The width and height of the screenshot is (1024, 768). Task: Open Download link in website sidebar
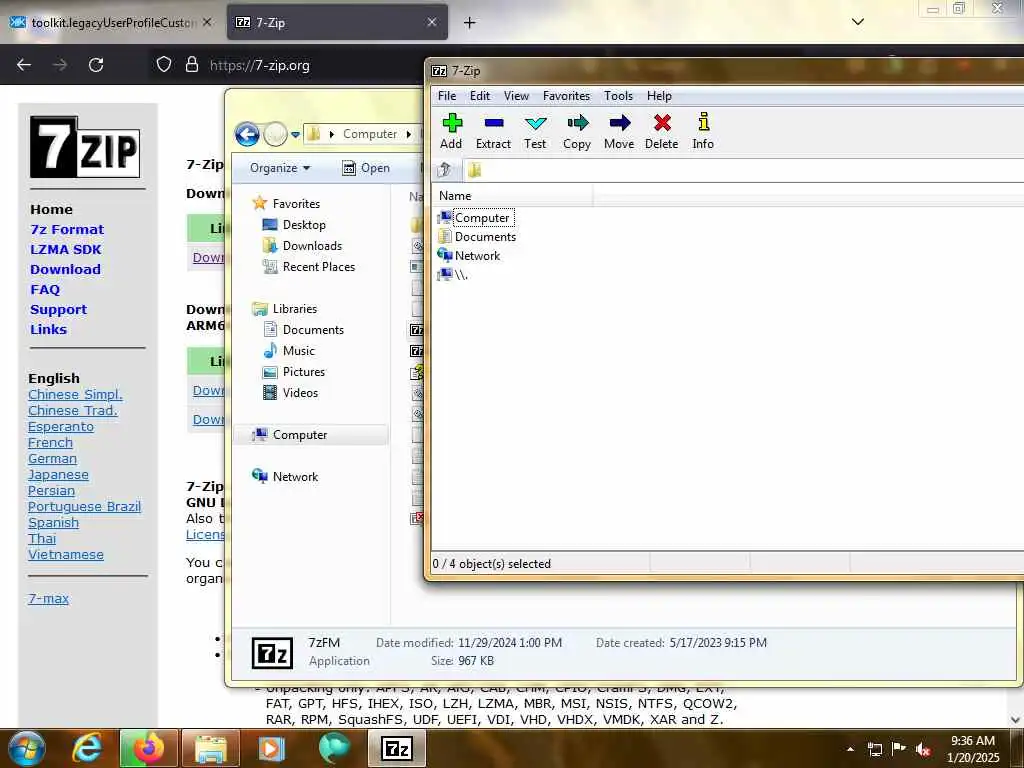point(65,269)
